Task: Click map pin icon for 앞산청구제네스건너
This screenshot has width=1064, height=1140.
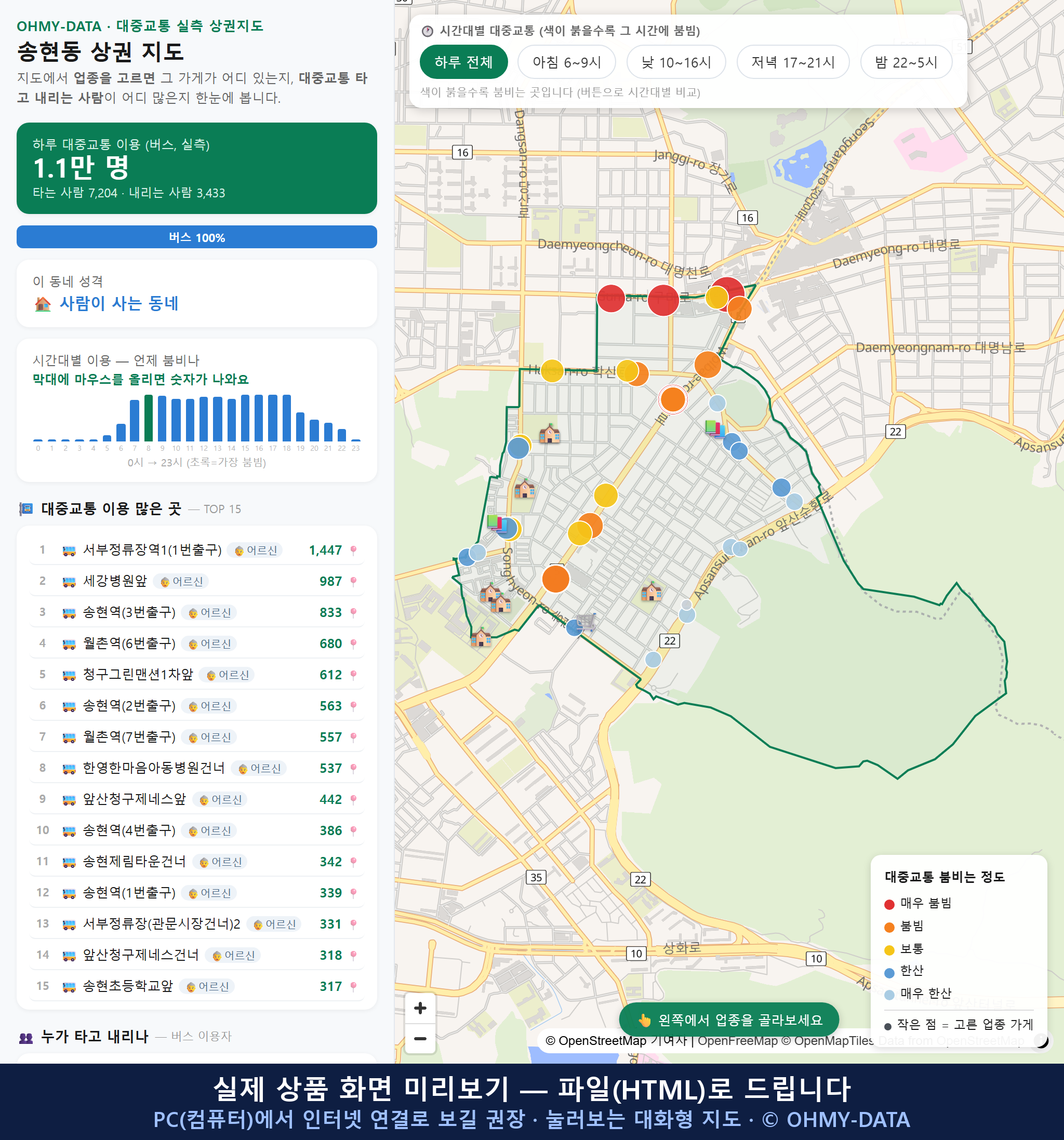Action: (x=353, y=955)
